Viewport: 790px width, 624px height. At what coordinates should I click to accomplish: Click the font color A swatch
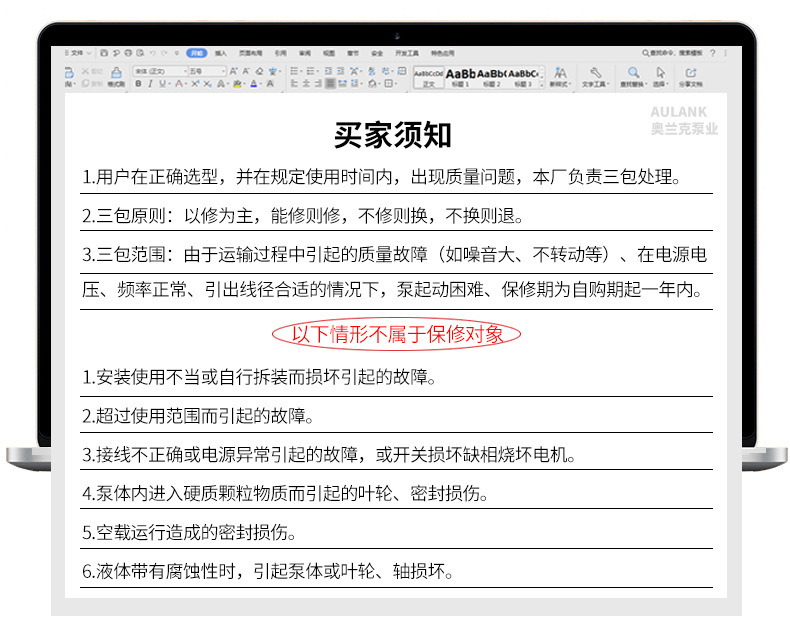(253, 84)
